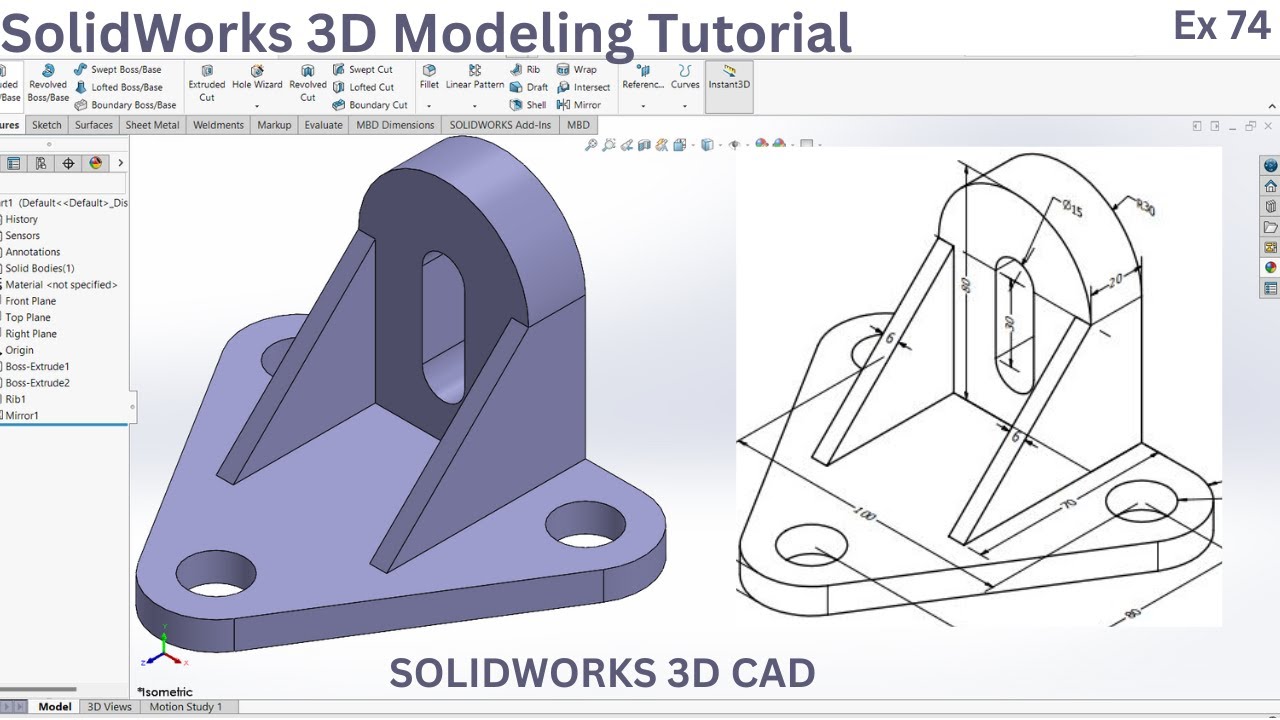Open Appearances in the task pane

[x=1270, y=267]
